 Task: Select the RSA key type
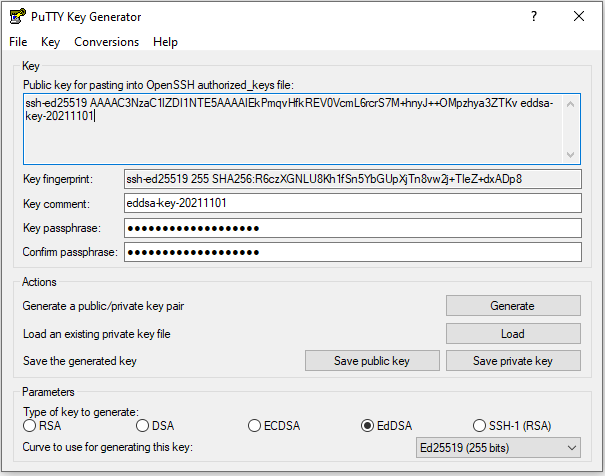[30, 426]
